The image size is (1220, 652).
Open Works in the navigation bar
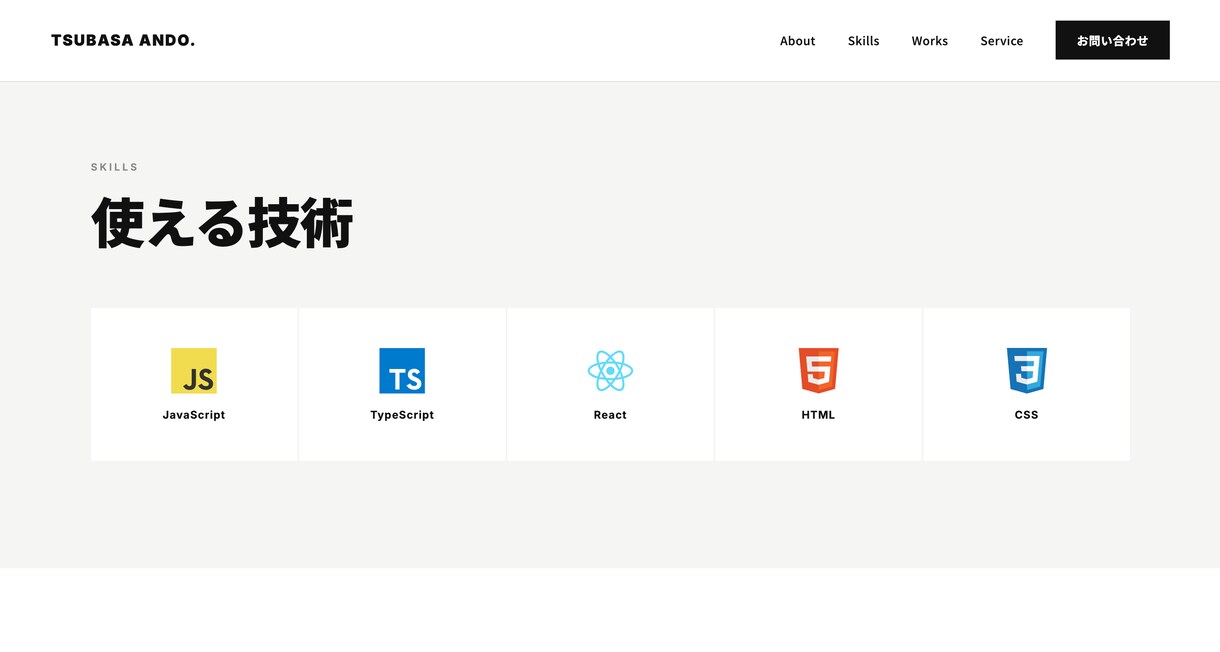(929, 41)
